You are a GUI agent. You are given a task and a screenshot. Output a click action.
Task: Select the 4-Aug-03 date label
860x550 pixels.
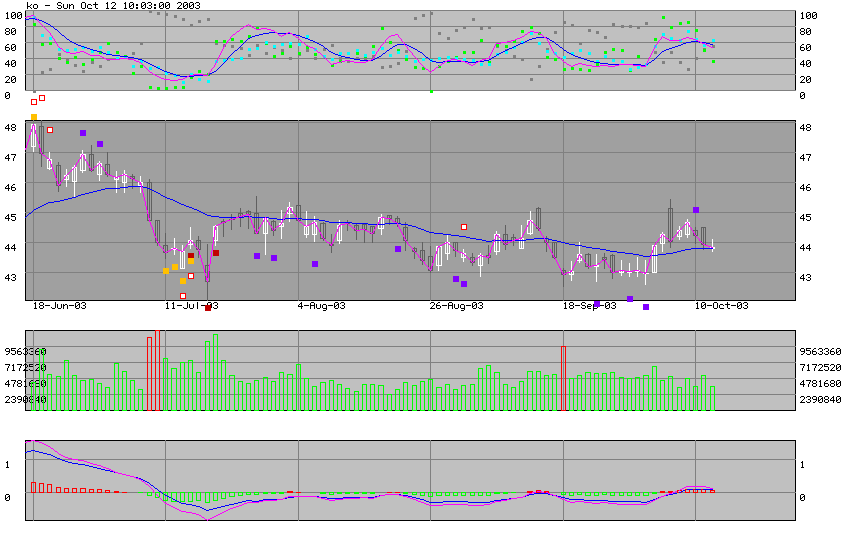click(x=322, y=306)
